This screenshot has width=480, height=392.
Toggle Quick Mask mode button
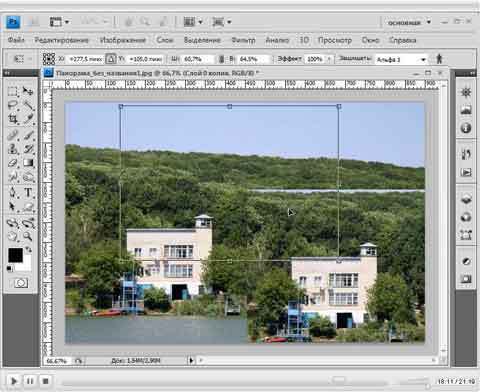(x=21, y=283)
